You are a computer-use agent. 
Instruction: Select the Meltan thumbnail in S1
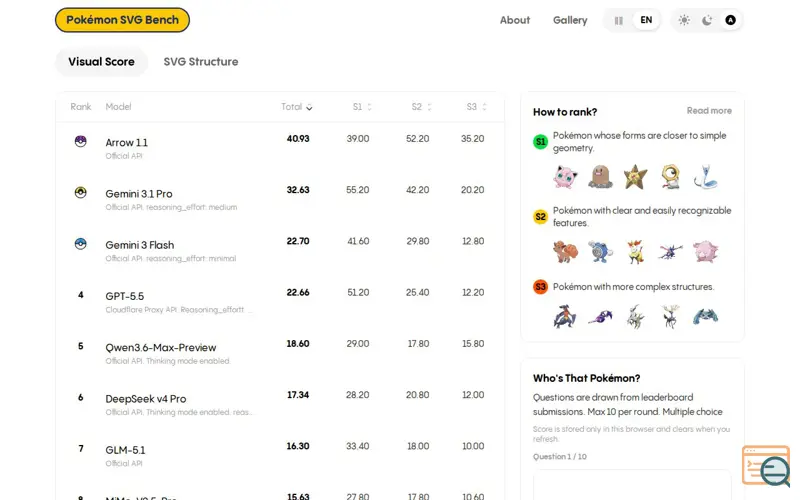[x=670, y=177]
